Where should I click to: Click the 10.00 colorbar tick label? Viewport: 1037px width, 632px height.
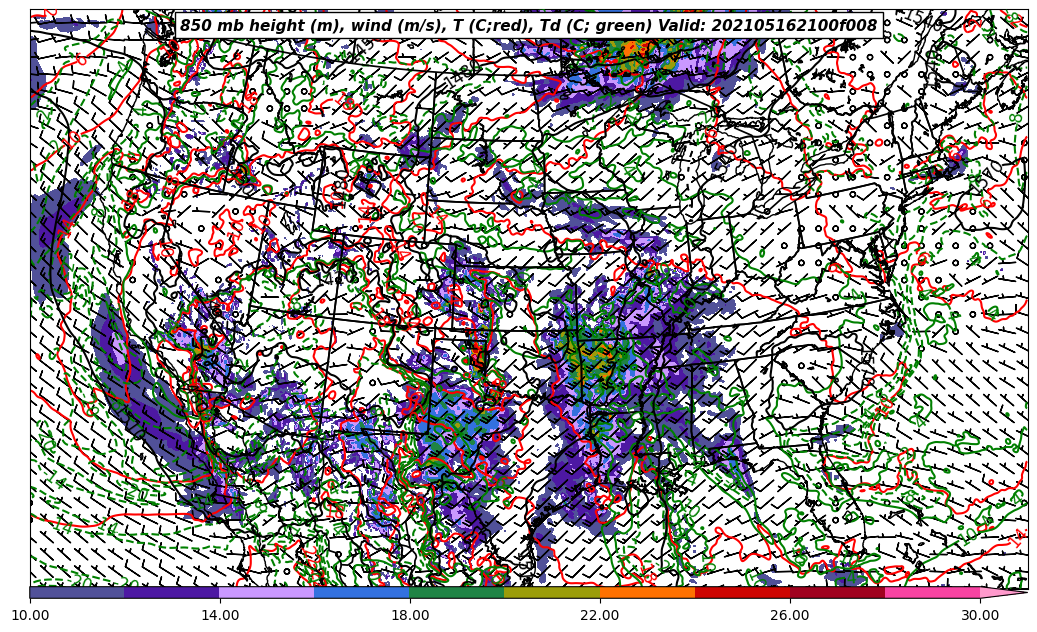30,615
